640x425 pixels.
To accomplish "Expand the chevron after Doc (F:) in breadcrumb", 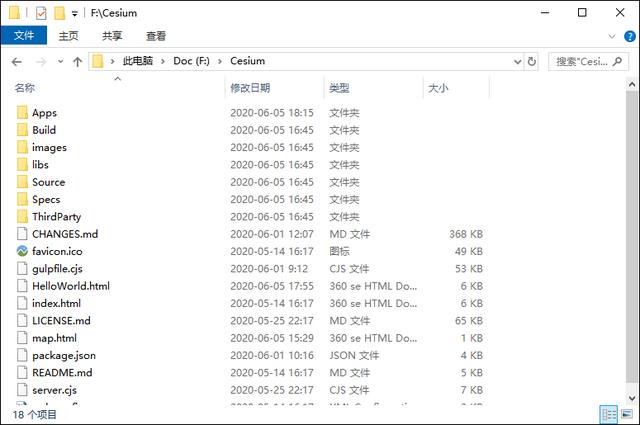I will [x=220, y=61].
